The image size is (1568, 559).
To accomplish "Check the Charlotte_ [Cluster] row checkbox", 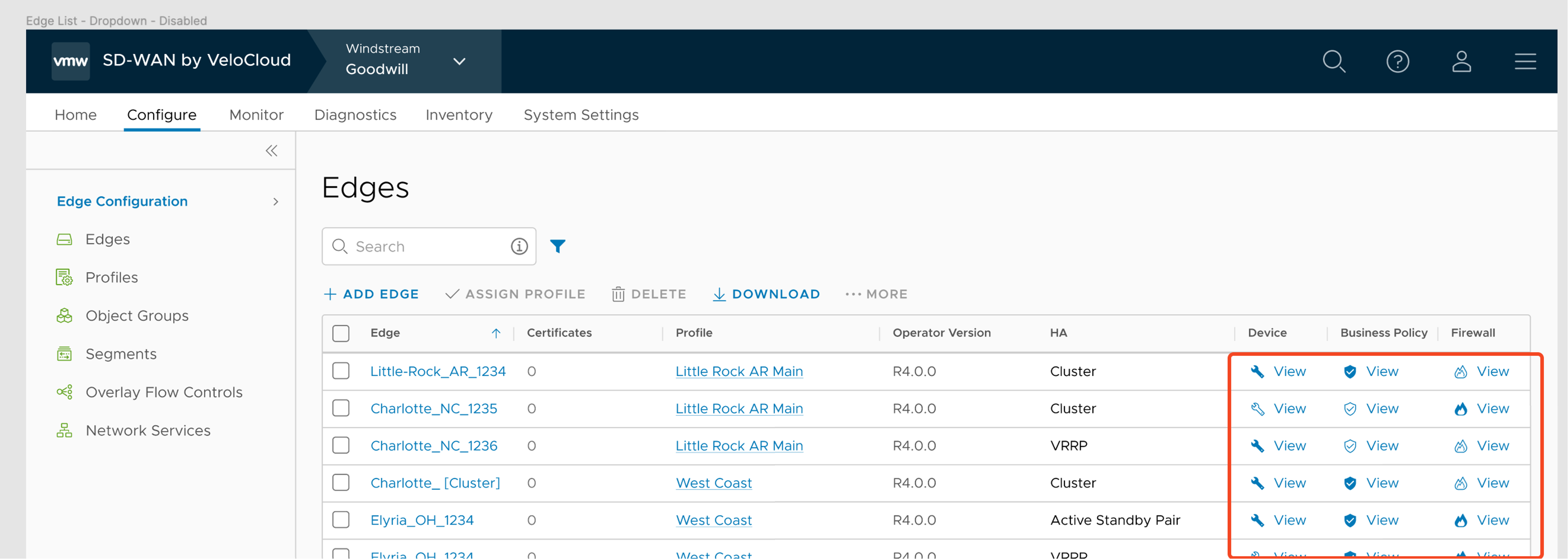I will (x=341, y=482).
